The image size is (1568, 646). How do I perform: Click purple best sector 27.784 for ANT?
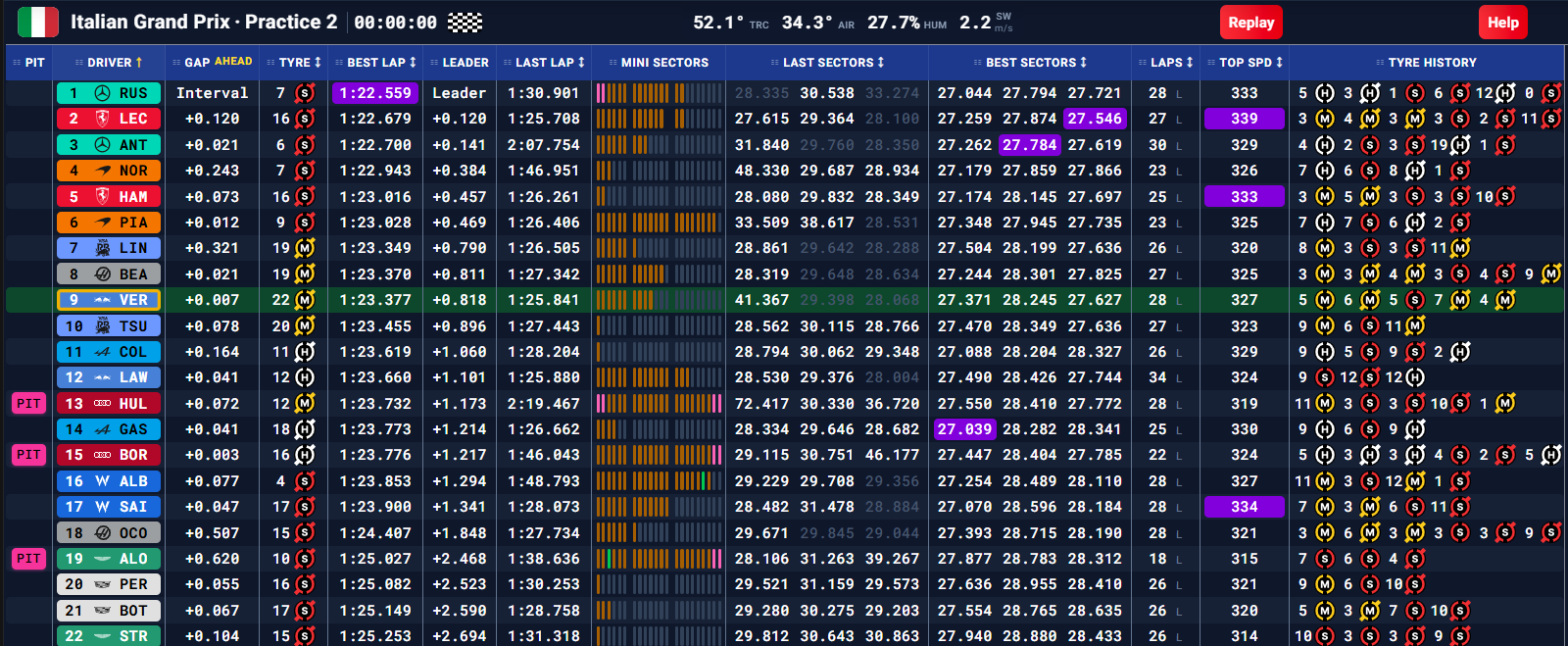1029,144
